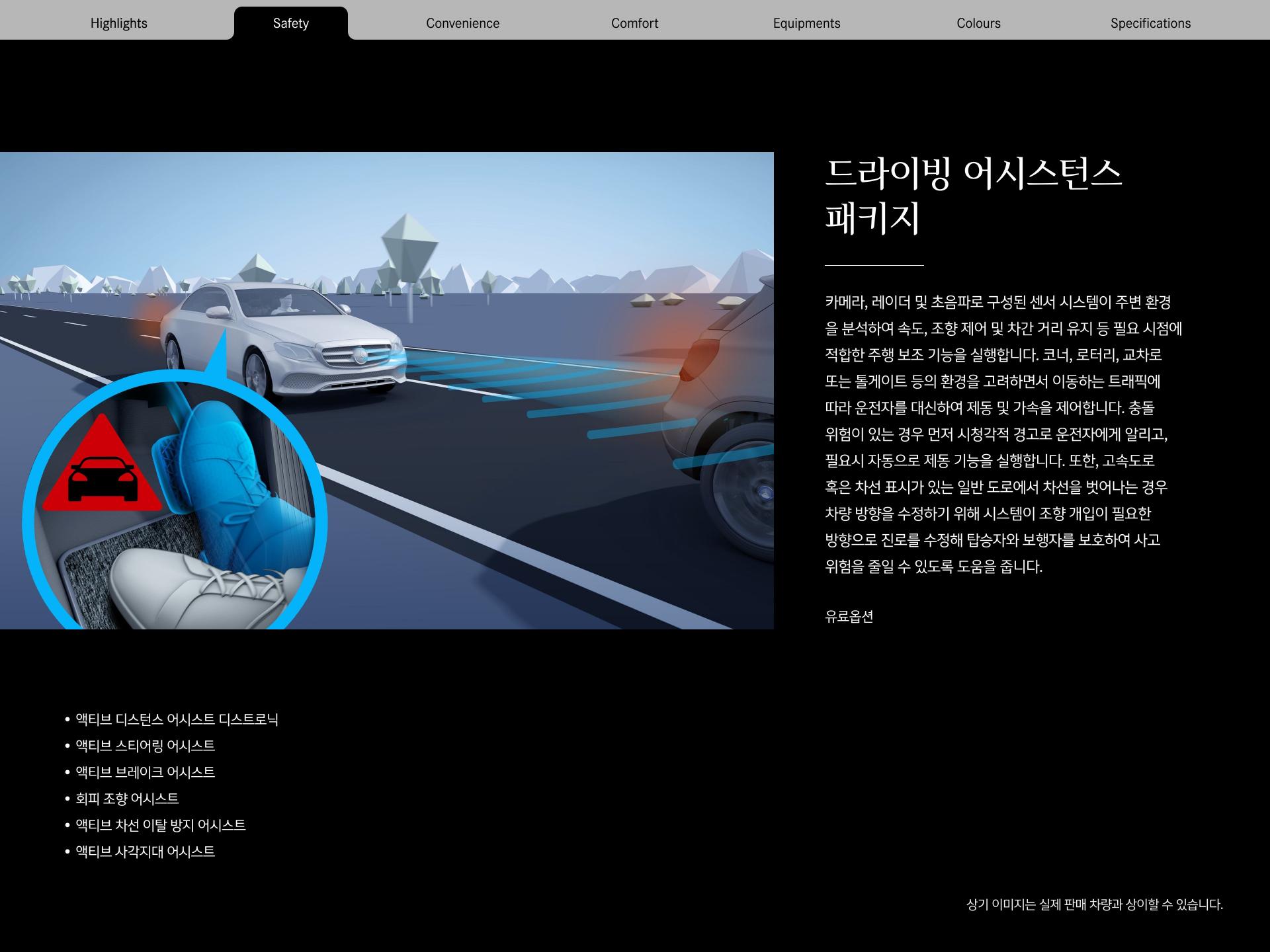Screen dimensions: 1270x952
Task: Click list item 회피 조향 어시스트
Action: click(127, 799)
